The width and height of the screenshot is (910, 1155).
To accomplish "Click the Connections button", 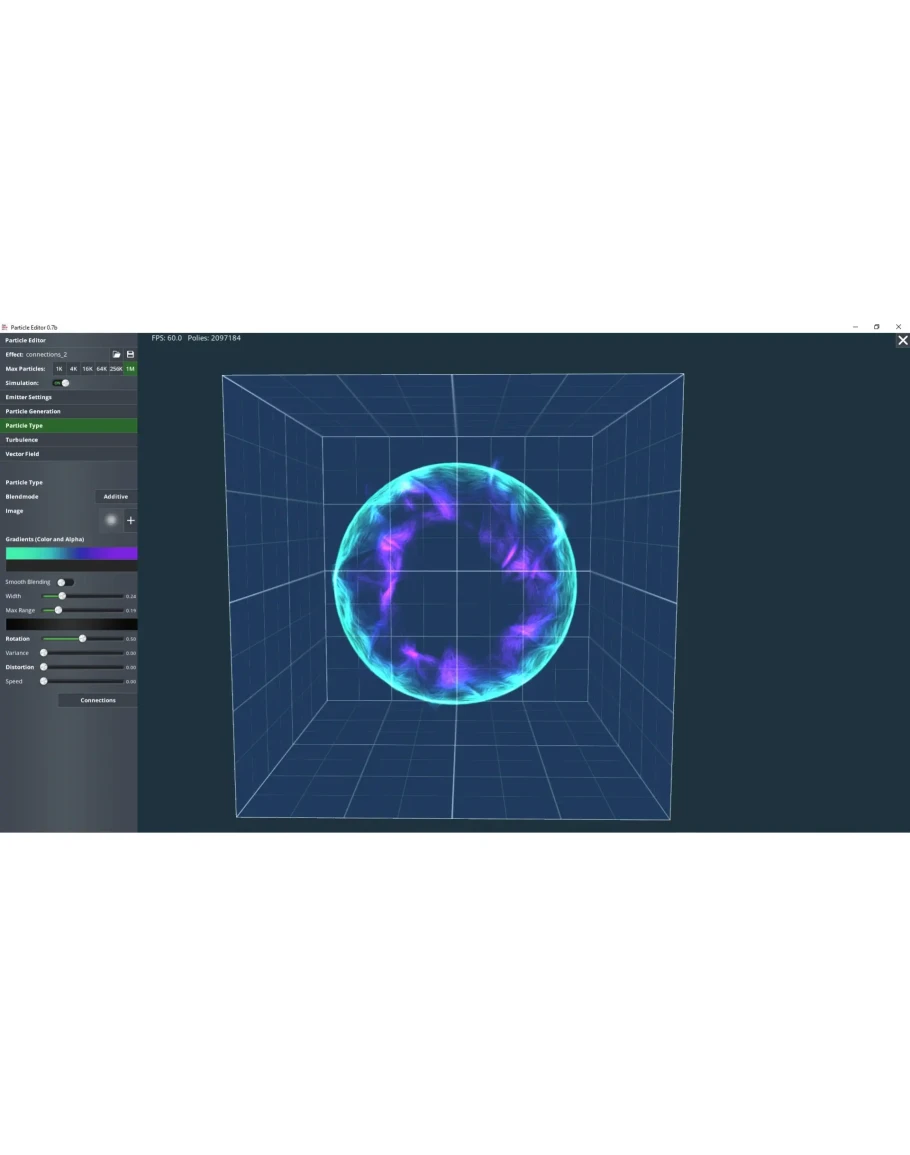I will pos(98,700).
